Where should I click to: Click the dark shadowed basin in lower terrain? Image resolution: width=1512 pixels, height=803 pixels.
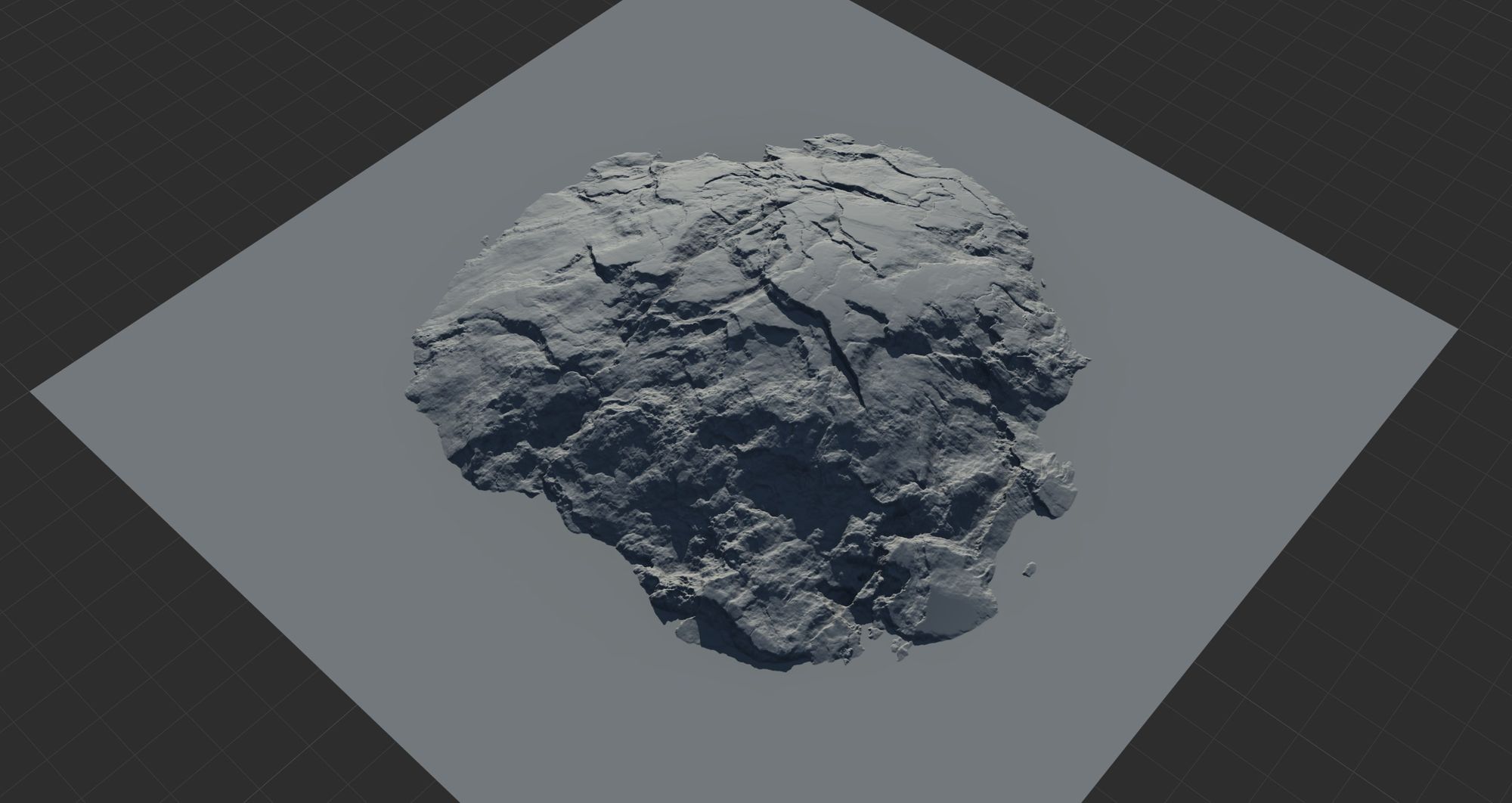(x=779, y=484)
